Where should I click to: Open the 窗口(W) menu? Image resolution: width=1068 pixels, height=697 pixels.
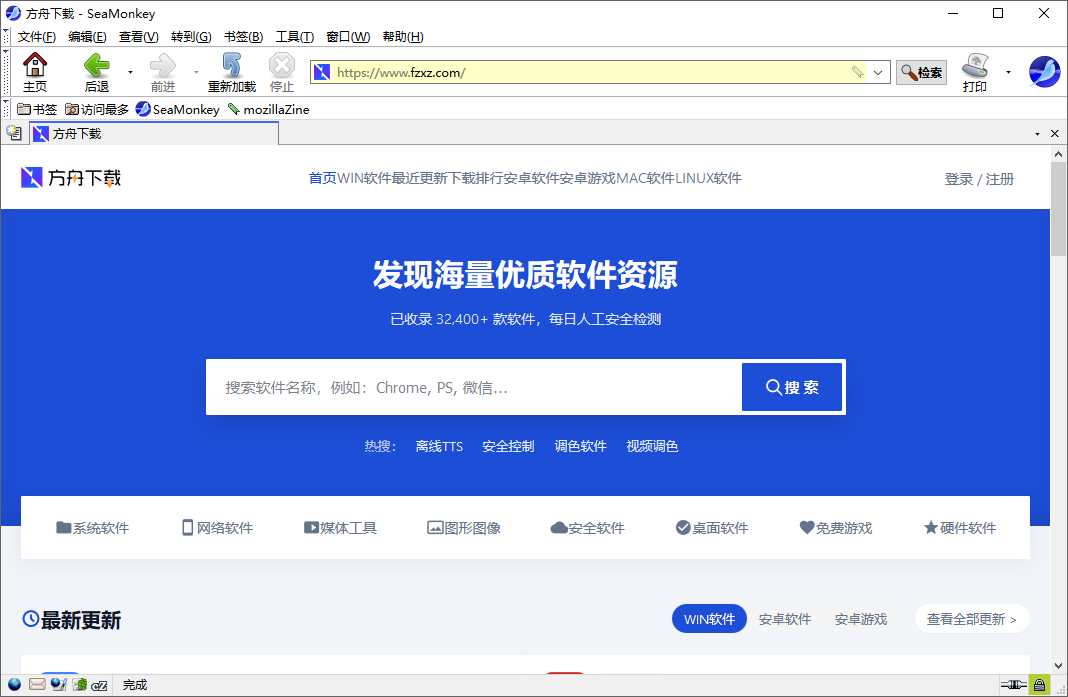pyautogui.click(x=348, y=37)
